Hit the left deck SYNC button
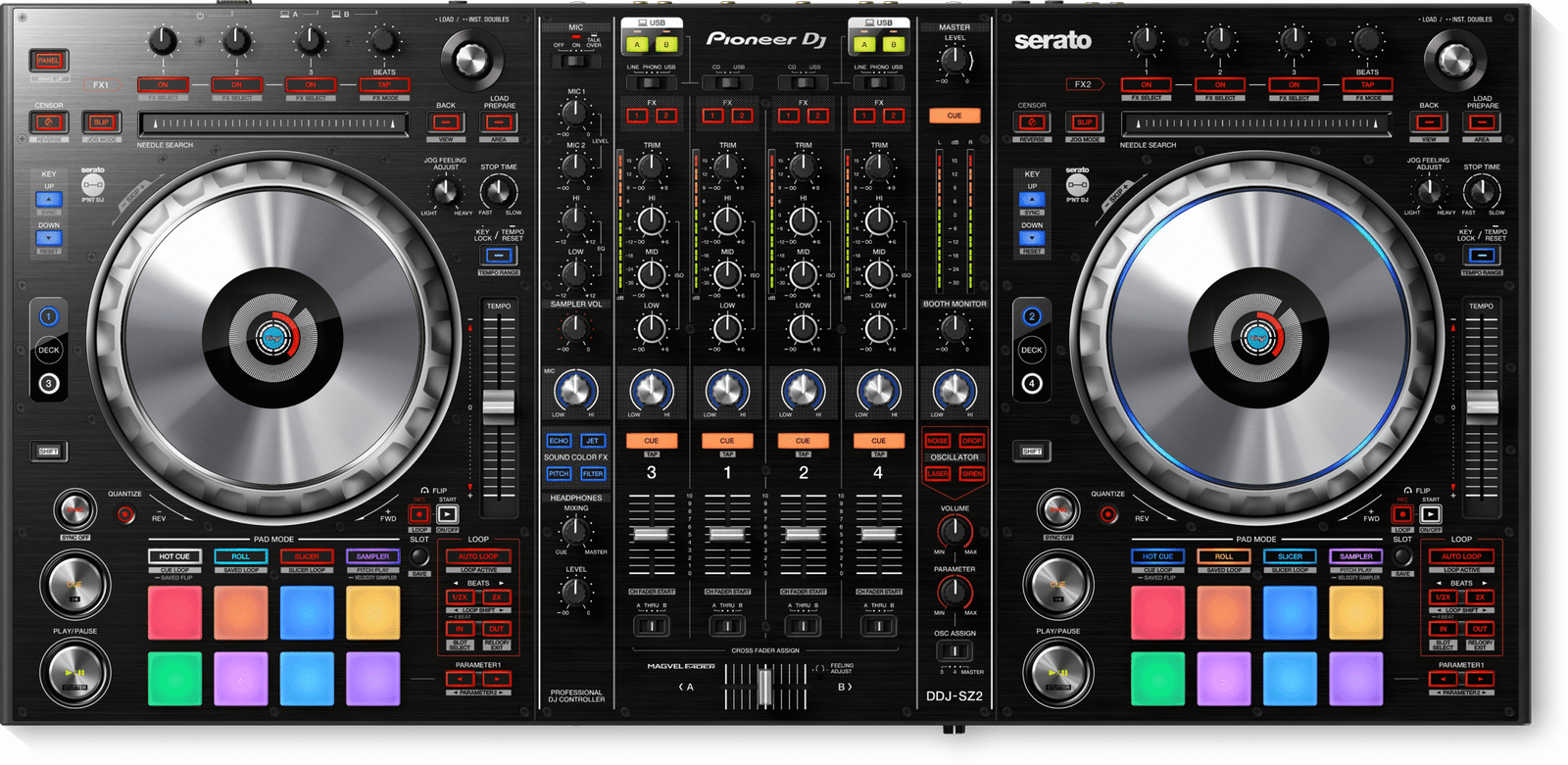This screenshot has width=1568, height=765. (74, 510)
